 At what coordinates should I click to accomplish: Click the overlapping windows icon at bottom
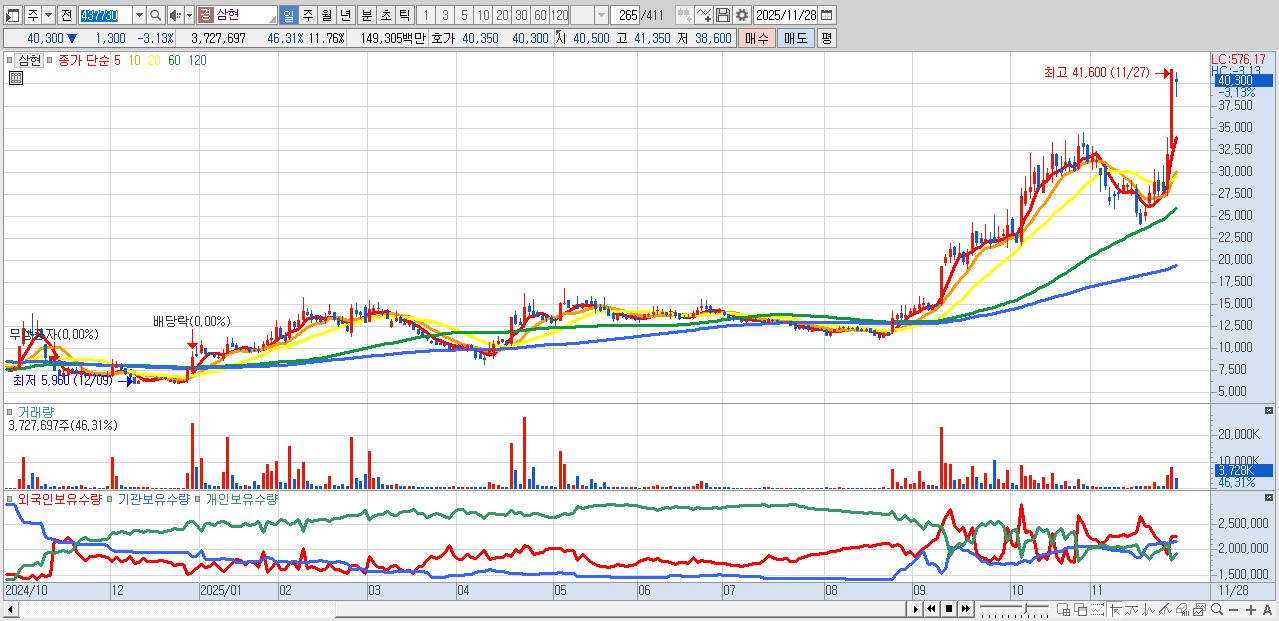point(1081,609)
